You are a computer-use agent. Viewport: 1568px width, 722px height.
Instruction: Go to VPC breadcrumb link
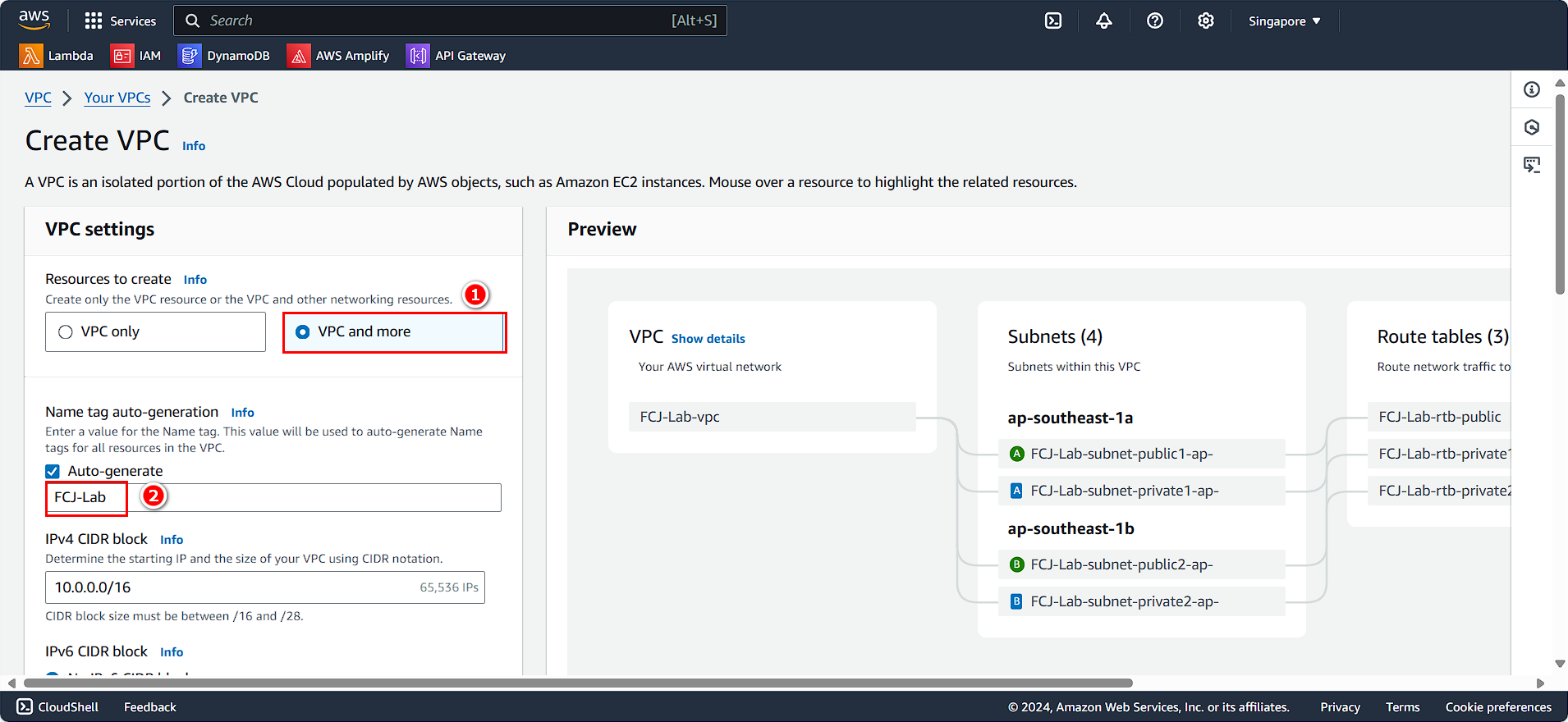pos(38,98)
